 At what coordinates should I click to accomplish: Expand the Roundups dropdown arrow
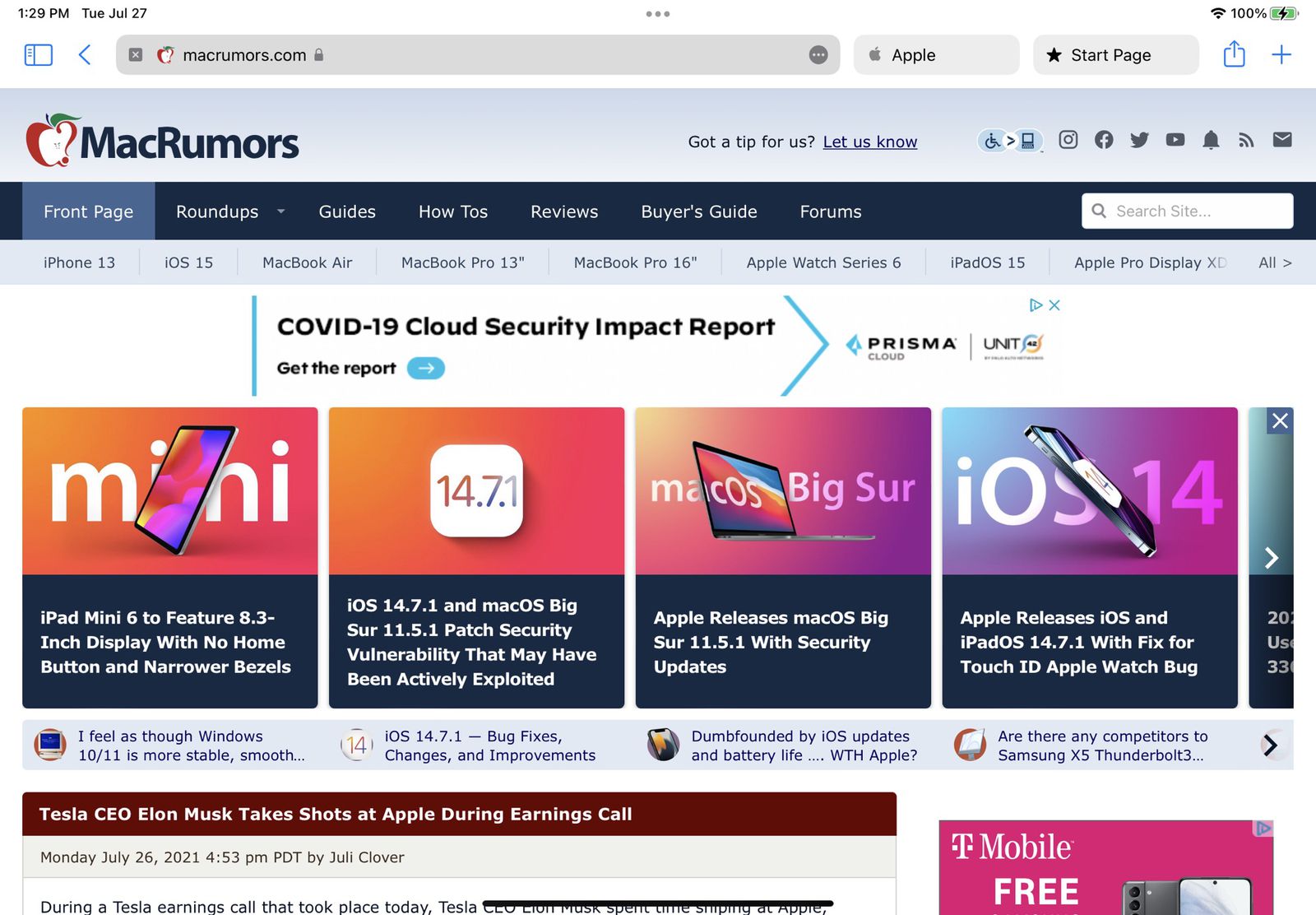(280, 211)
